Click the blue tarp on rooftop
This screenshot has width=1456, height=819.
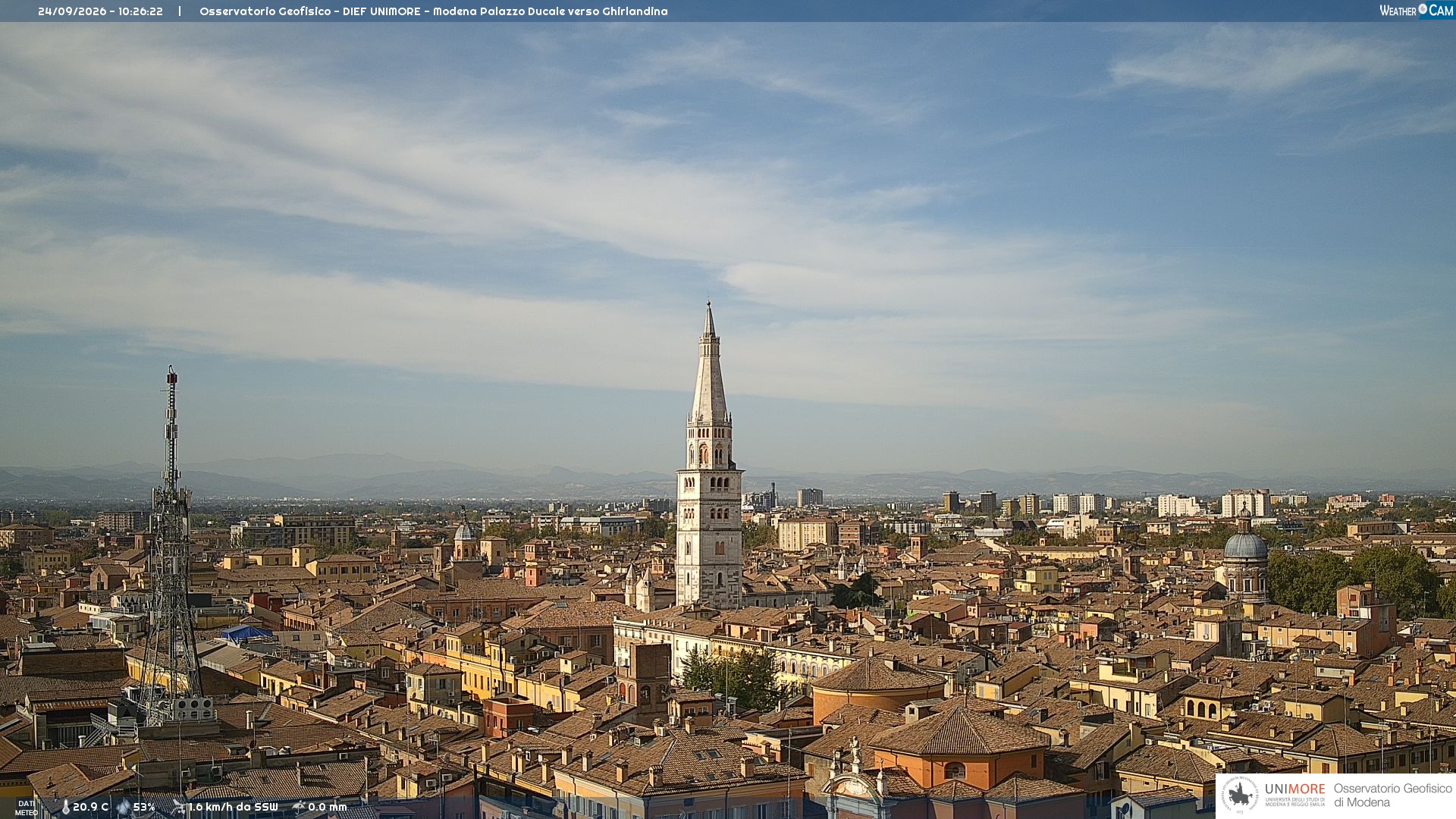(x=246, y=632)
